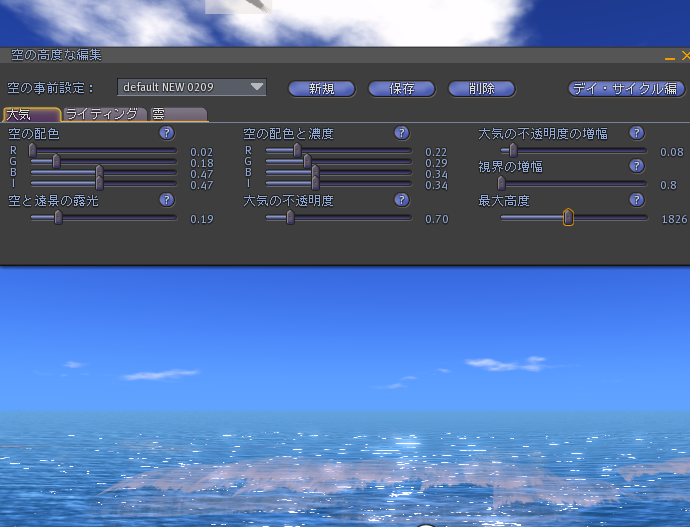Click the 大気の不透明度の増幅 slider
The image size is (690, 527).
(x=573, y=150)
